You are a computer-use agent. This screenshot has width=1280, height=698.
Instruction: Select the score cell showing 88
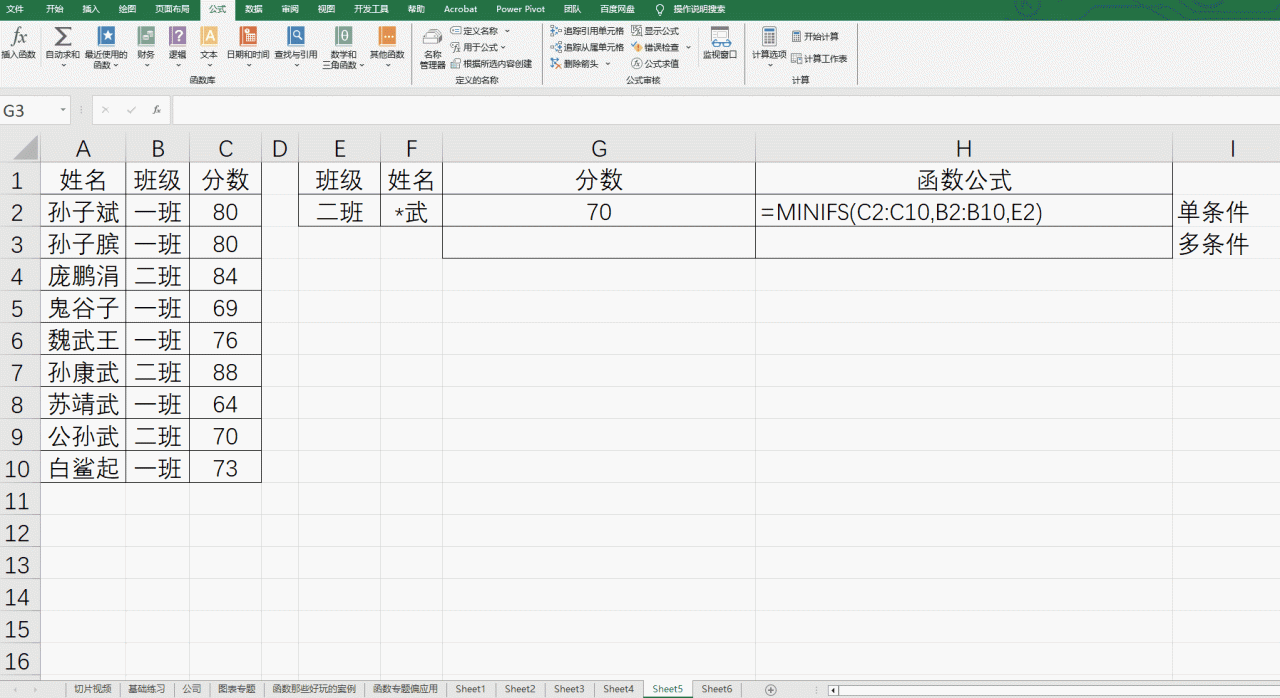225,372
